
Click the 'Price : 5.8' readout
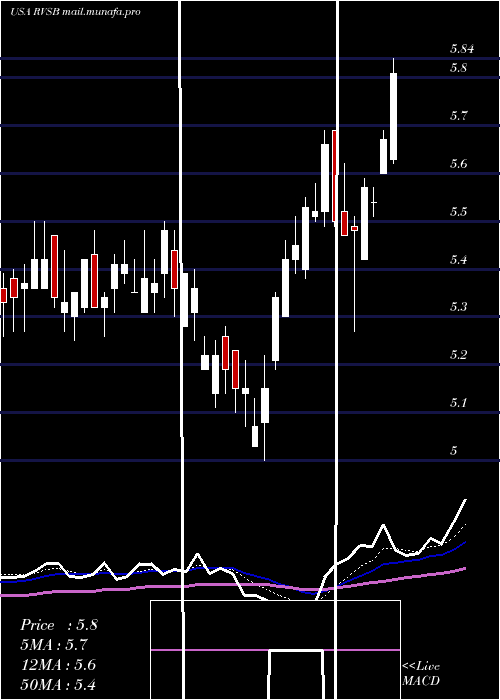click(59, 625)
